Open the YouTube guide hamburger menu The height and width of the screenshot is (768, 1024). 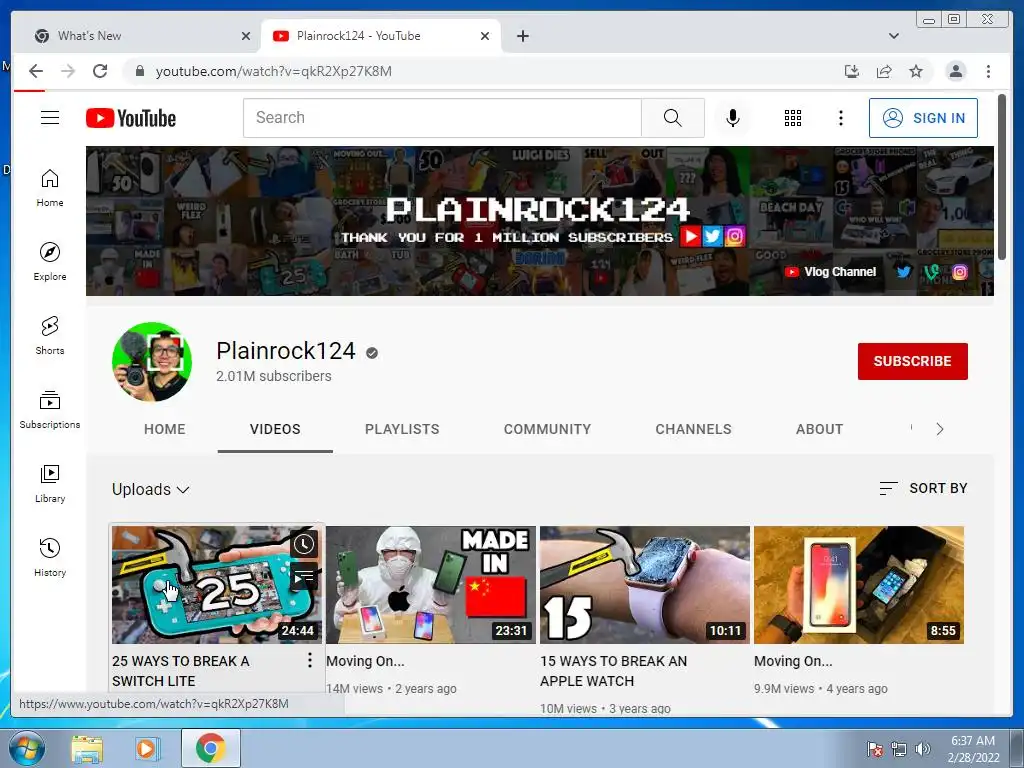(x=50, y=118)
